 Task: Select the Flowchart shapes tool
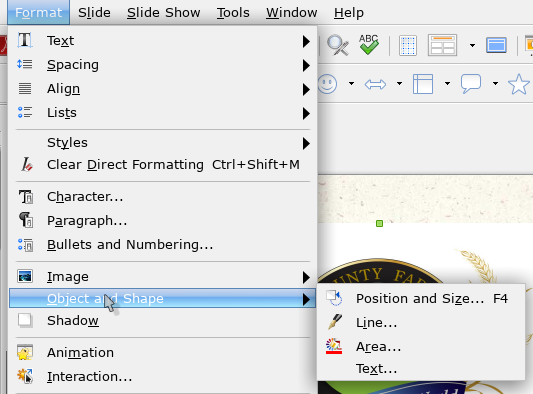pos(423,84)
